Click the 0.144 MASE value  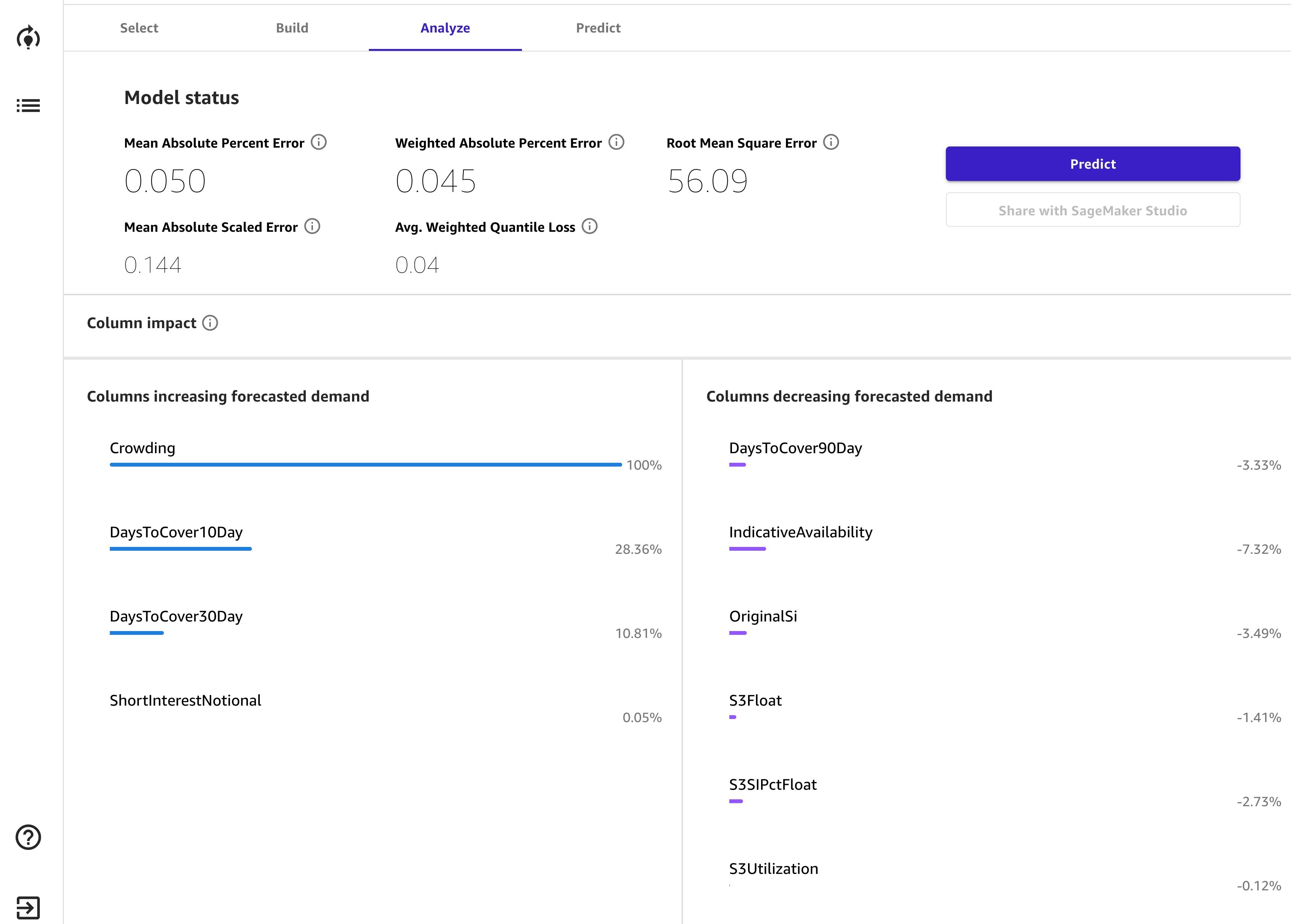pyautogui.click(x=153, y=265)
